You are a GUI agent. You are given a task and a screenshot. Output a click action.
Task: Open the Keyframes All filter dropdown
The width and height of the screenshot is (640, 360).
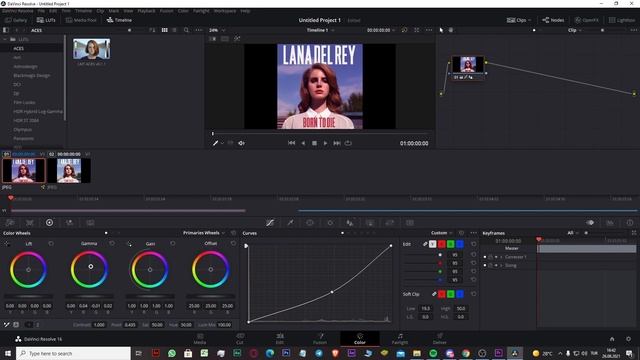[573, 233]
